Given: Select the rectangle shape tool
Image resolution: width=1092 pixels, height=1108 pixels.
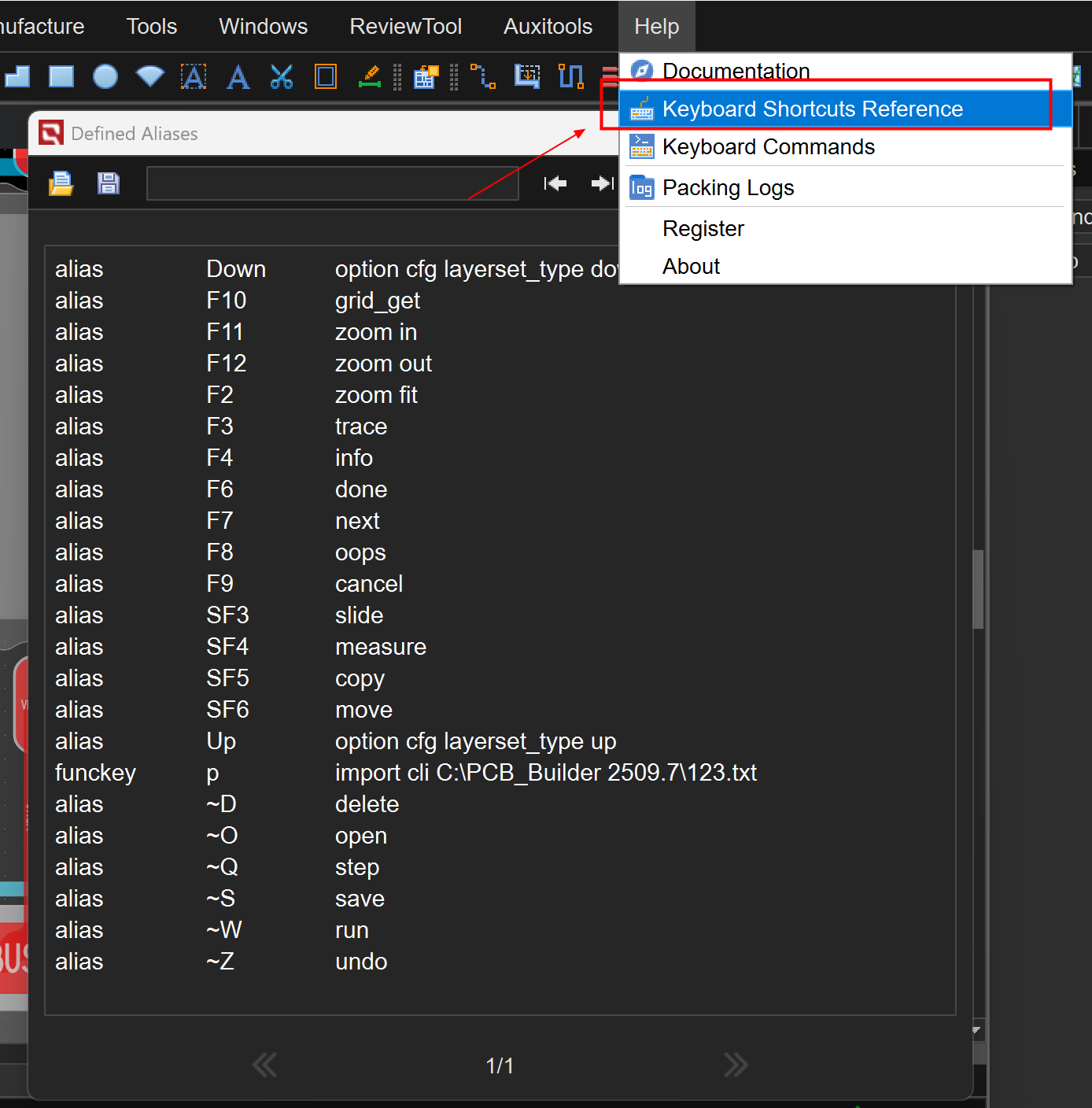Looking at the screenshot, I should (61, 76).
